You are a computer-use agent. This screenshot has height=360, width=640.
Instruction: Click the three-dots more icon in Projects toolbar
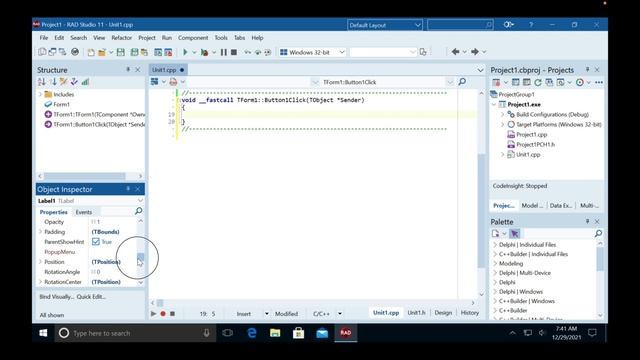click(599, 82)
